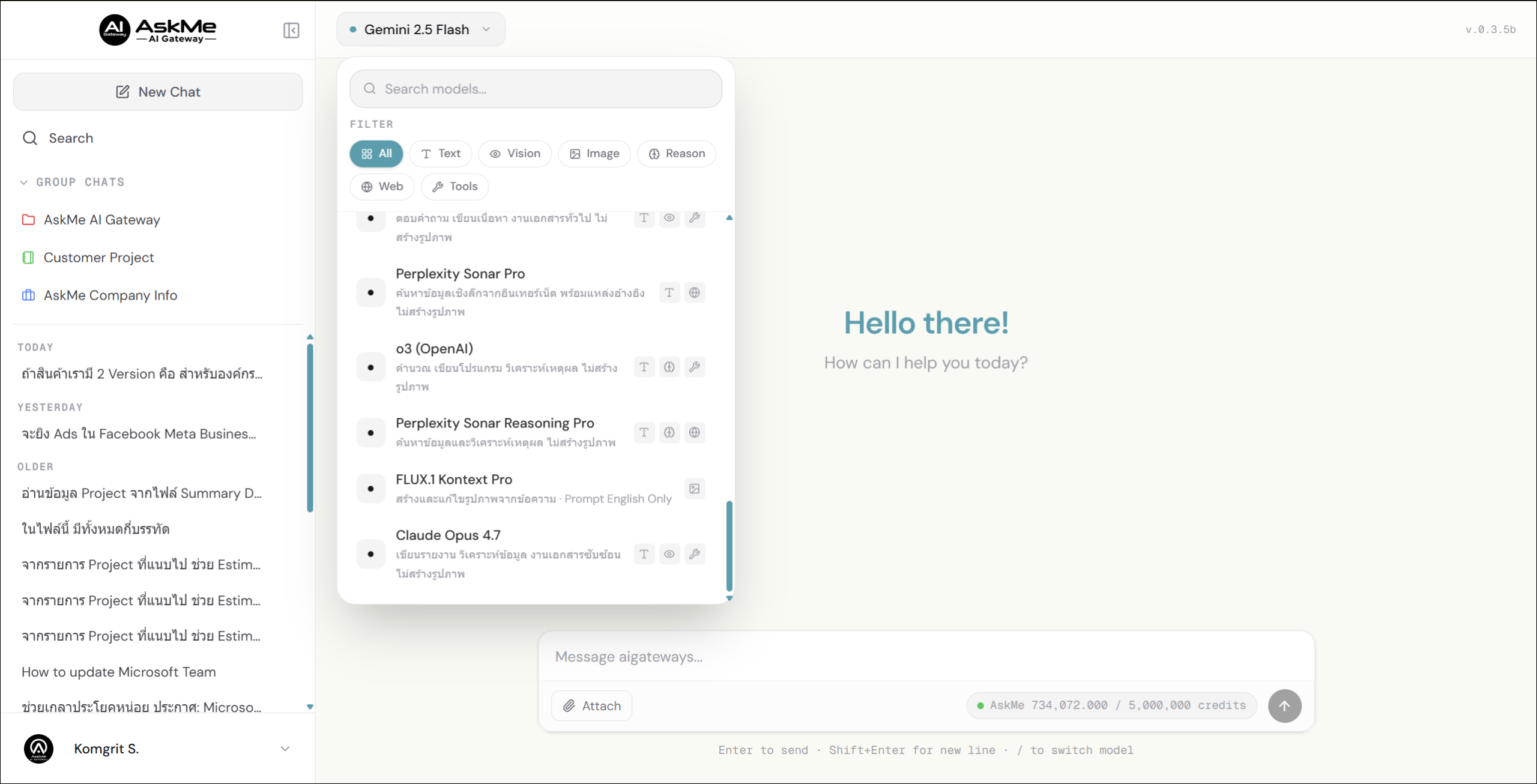Viewport: 1537px width, 784px height.
Task: Filter models by Web
Action: 382,187
